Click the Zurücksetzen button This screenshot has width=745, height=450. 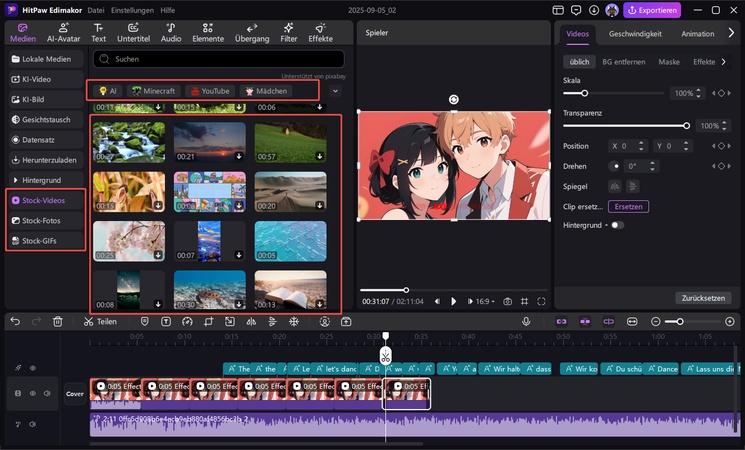pyautogui.click(x=703, y=298)
